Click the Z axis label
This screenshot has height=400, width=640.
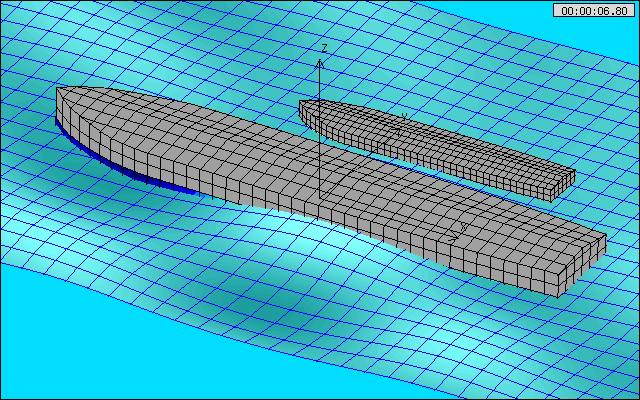(x=324, y=48)
